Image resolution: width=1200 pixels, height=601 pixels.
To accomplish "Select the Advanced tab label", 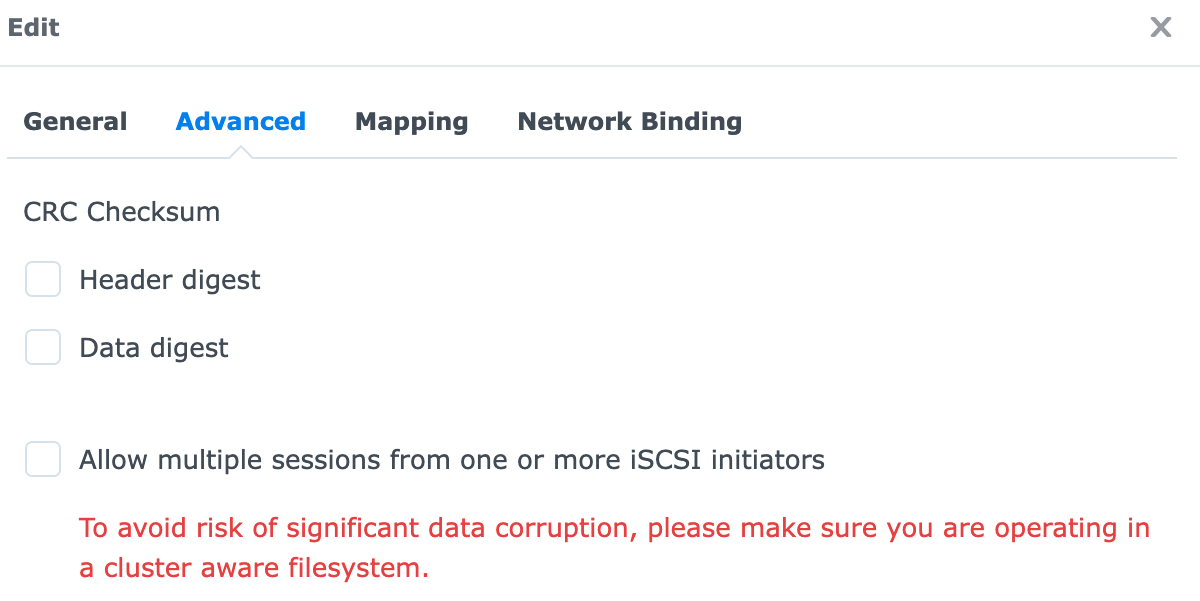I will [x=240, y=121].
